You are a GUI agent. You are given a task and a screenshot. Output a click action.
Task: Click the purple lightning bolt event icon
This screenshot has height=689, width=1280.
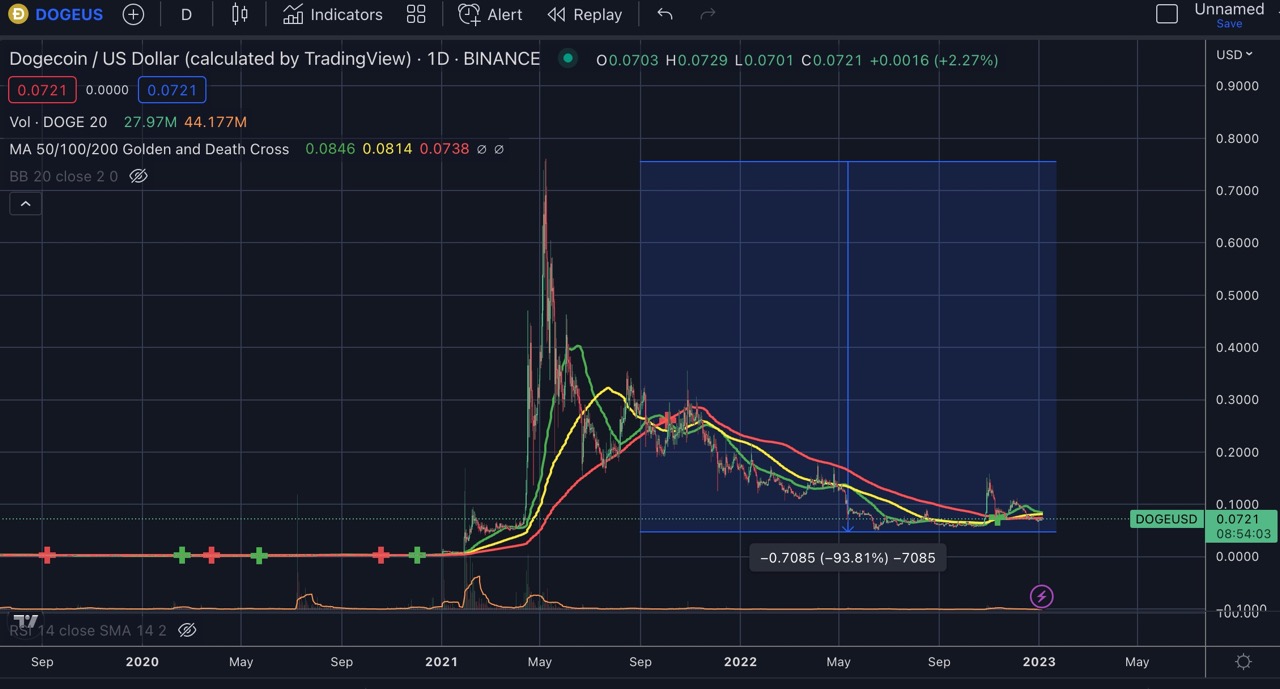pos(1042,597)
